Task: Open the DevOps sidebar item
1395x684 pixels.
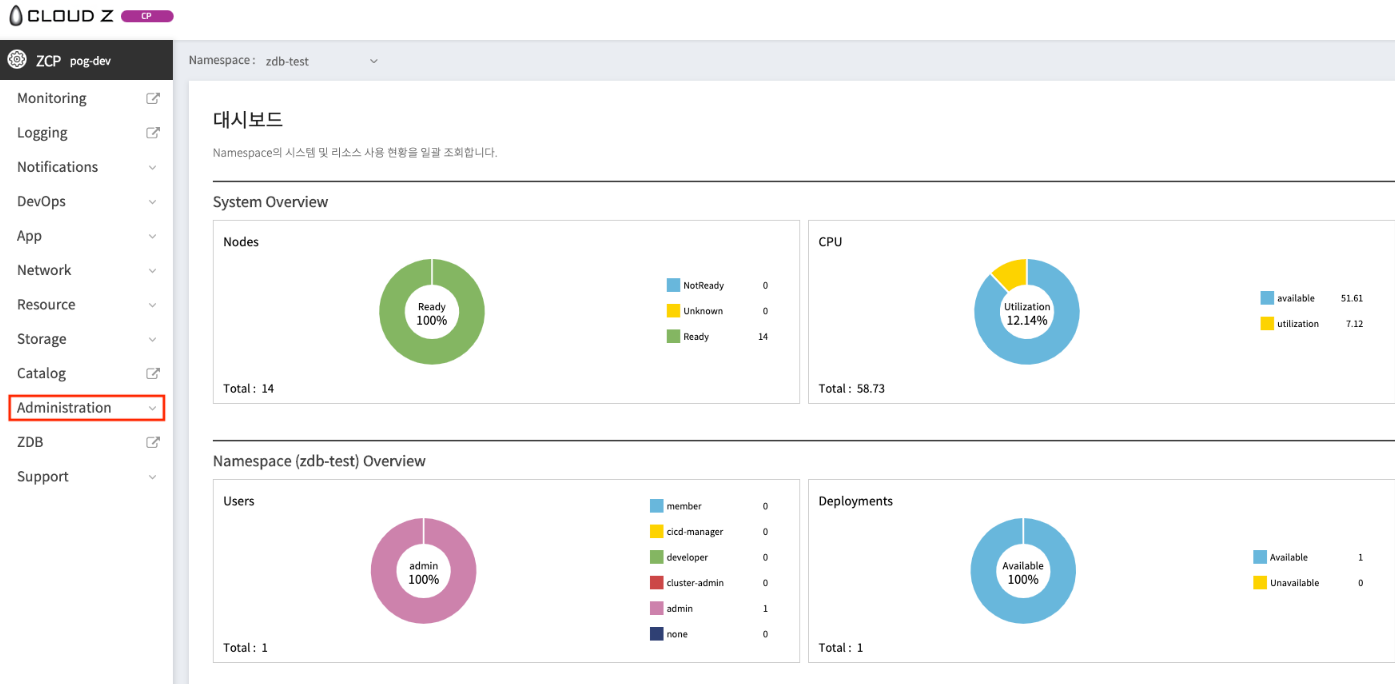Action: pyautogui.click(x=41, y=201)
